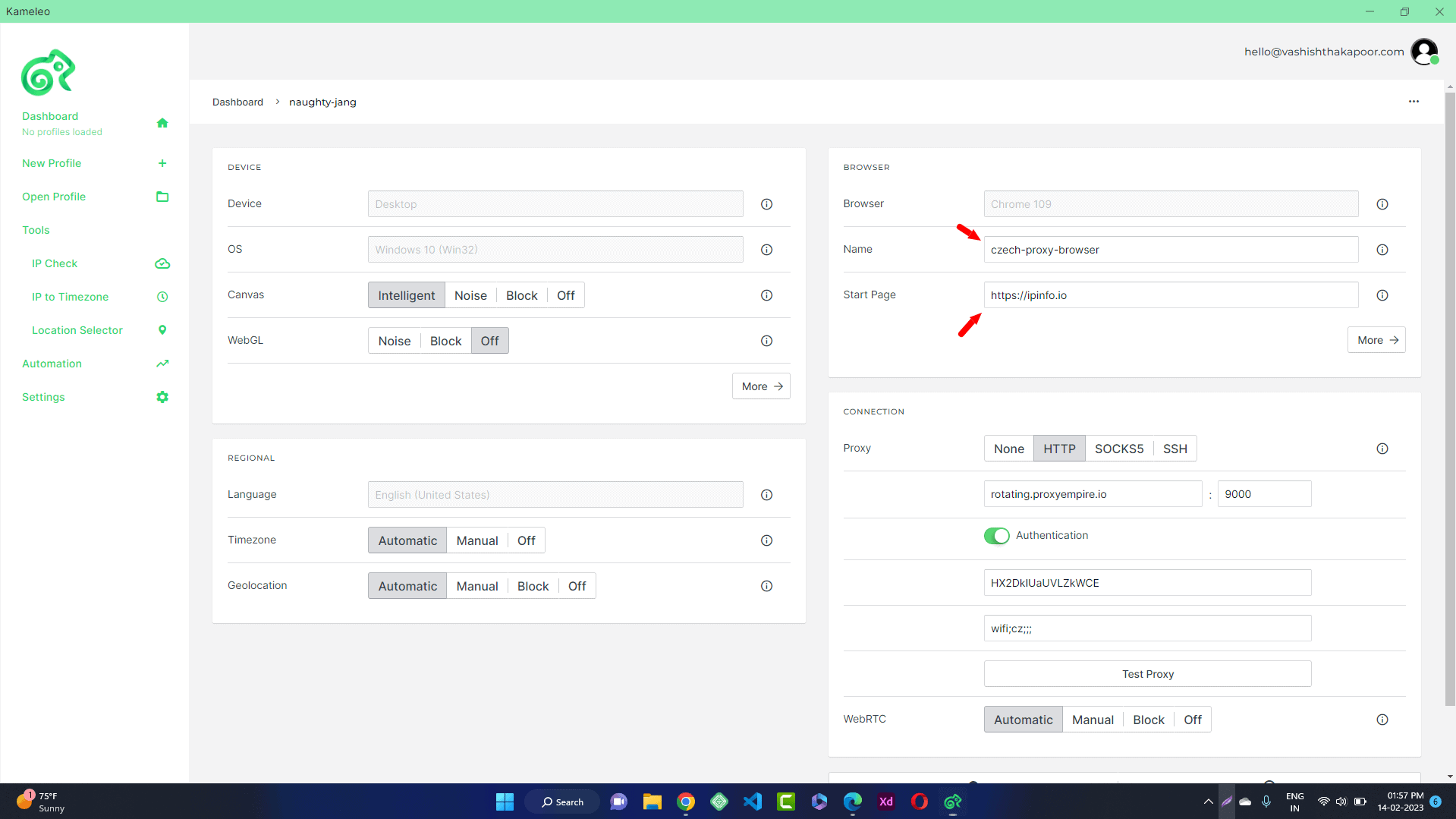Select SOCKS5 as the proxy type
This screenshot has width=1456, height=819.
1118,449
